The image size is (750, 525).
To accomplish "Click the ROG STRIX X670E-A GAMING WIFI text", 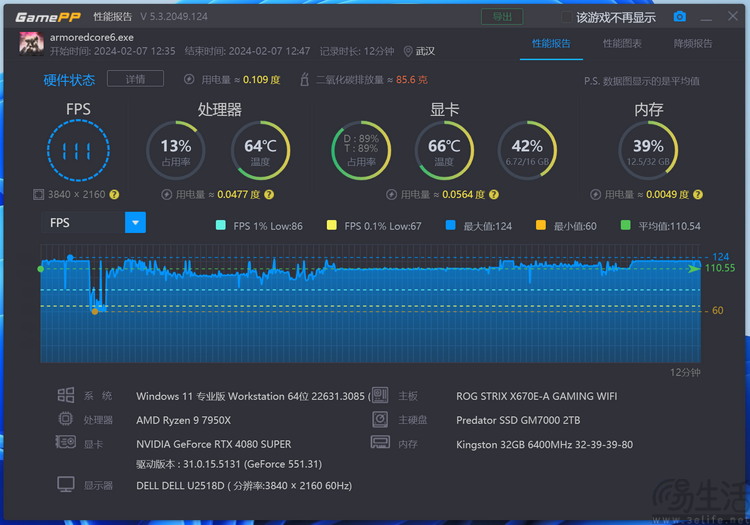I will [x=536, y=396].
